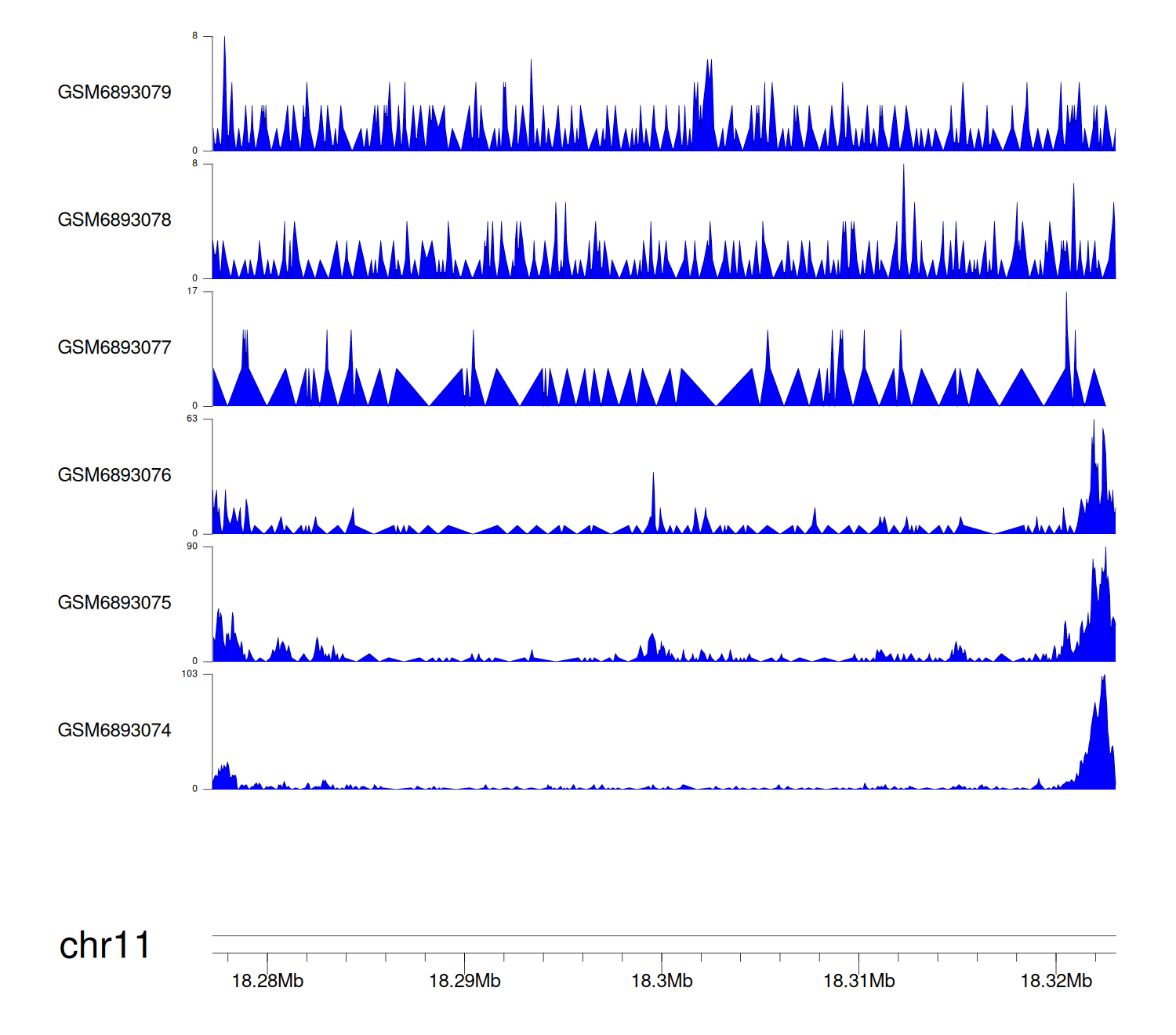Click the GSM6893077 track name
The image size is (1176, 1035).
[x=114, y=347]
